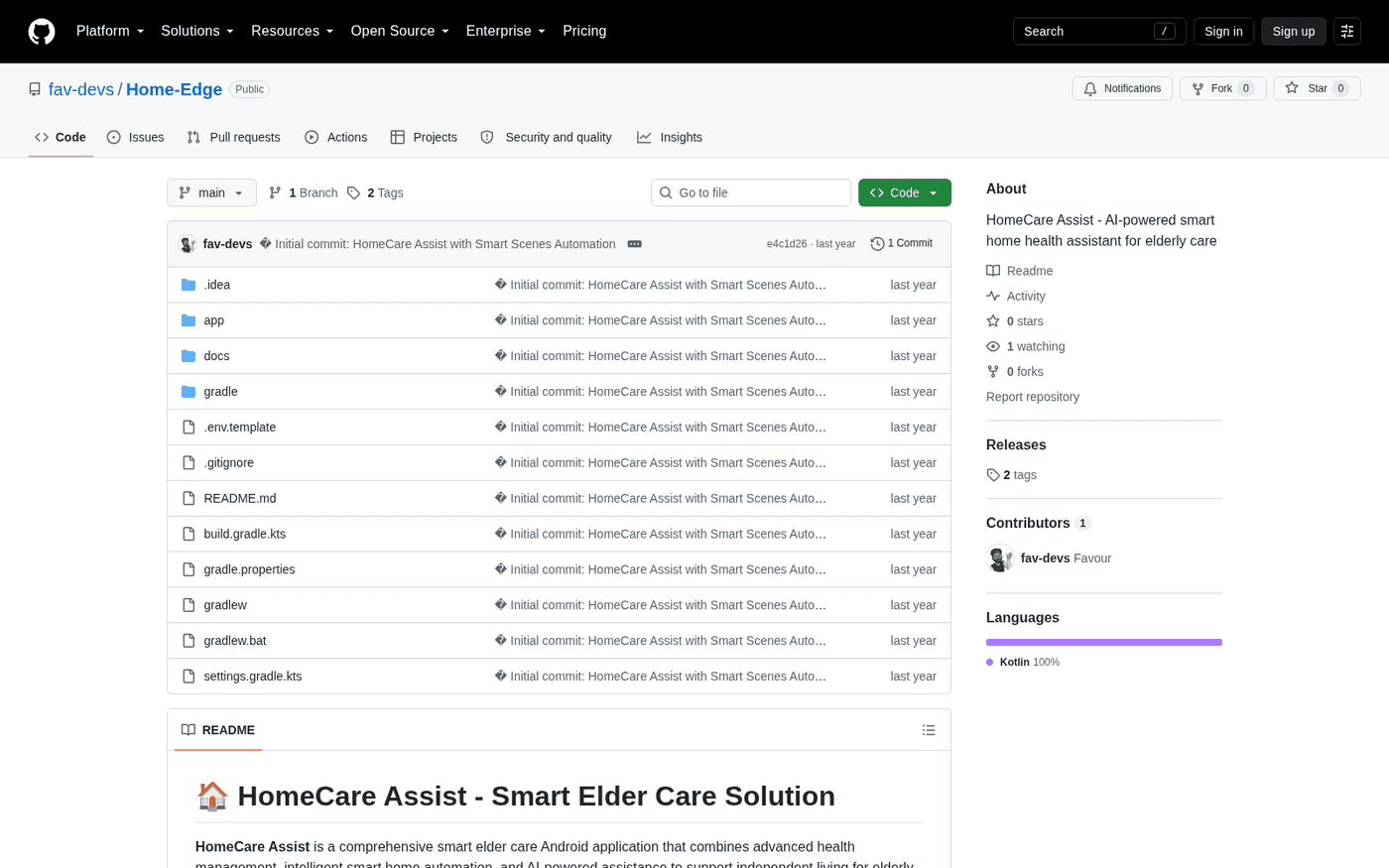Click the Kotlin language bar

coord(1104,643)
